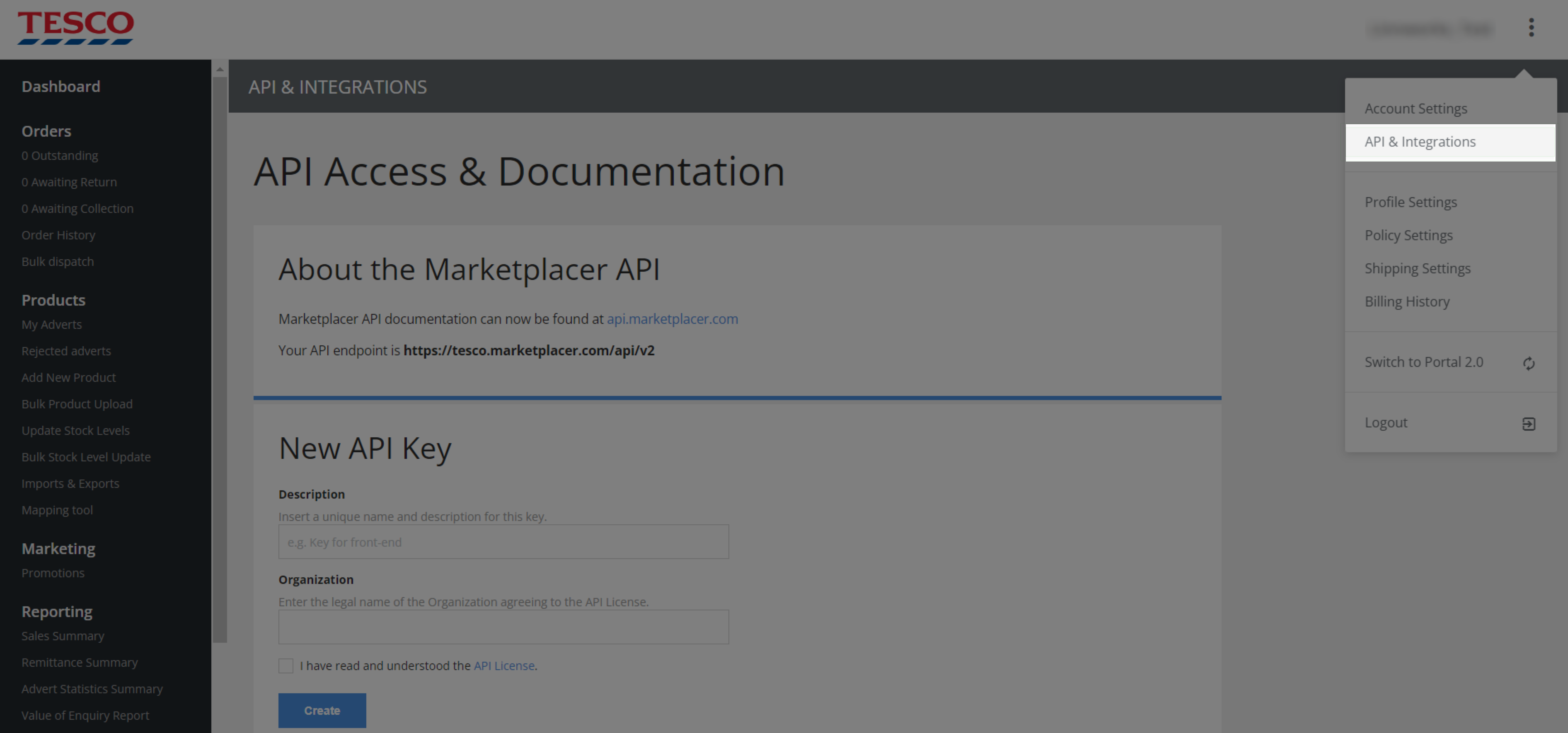Click the Logout exit icon

[x=1529, y=423]
